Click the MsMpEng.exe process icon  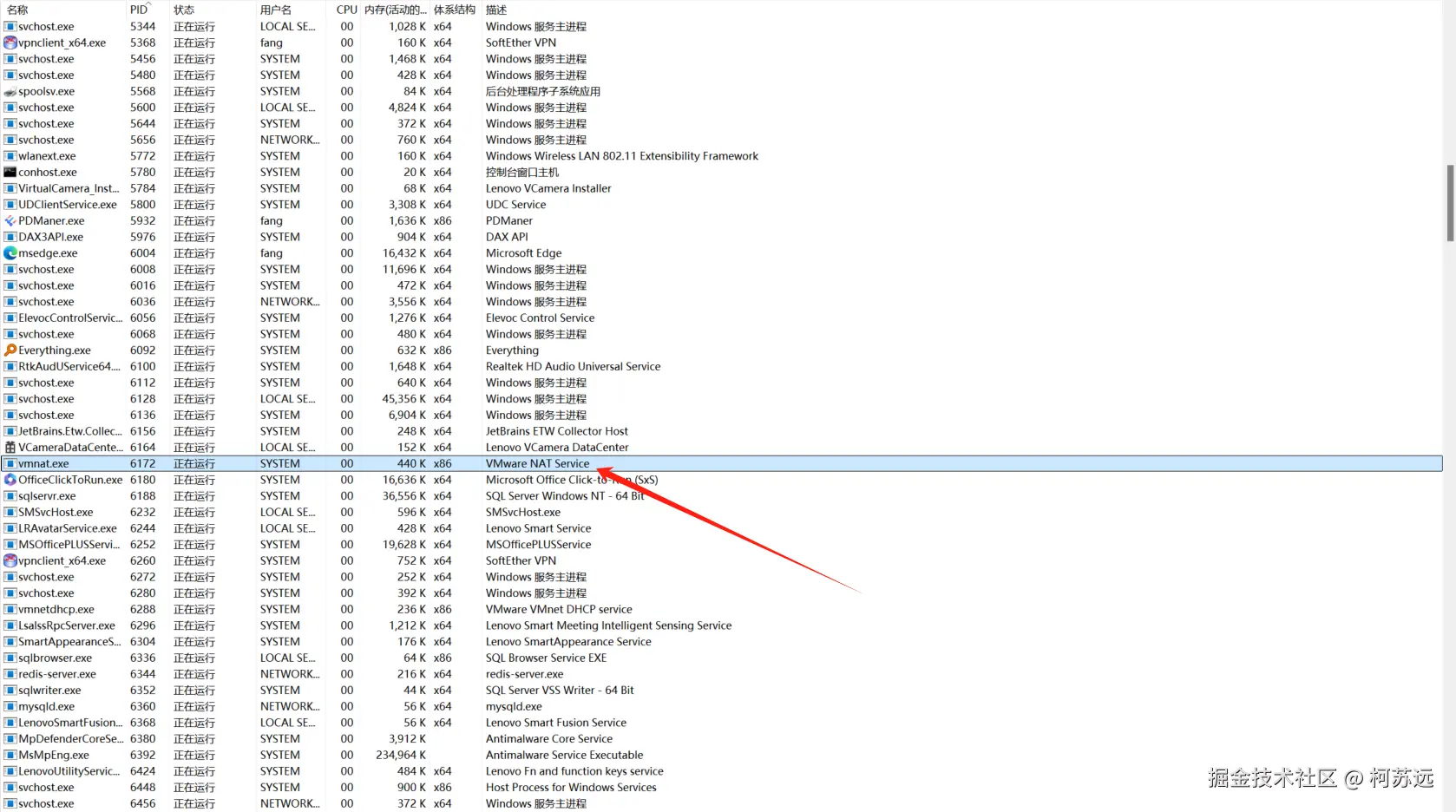point(10,756)
